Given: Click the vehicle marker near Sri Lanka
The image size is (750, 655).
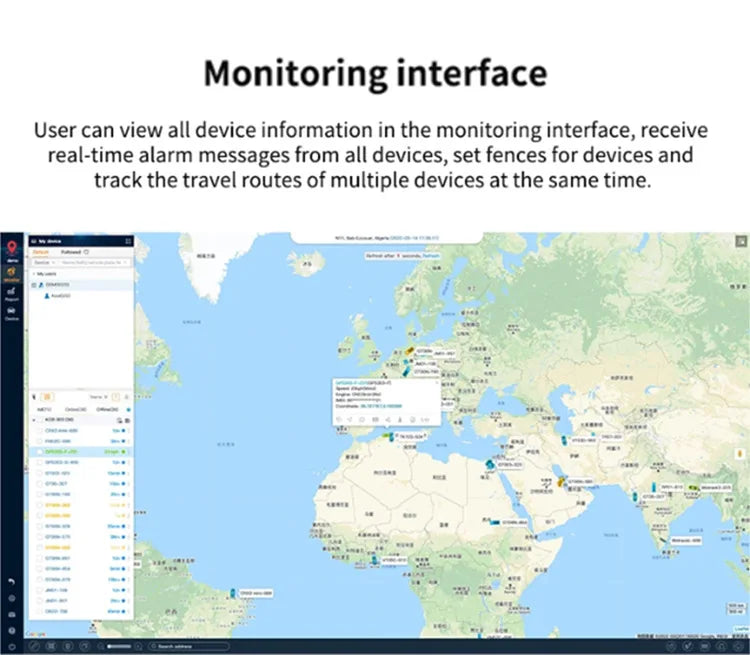Looking at the screenshot, I should [663, 540].
